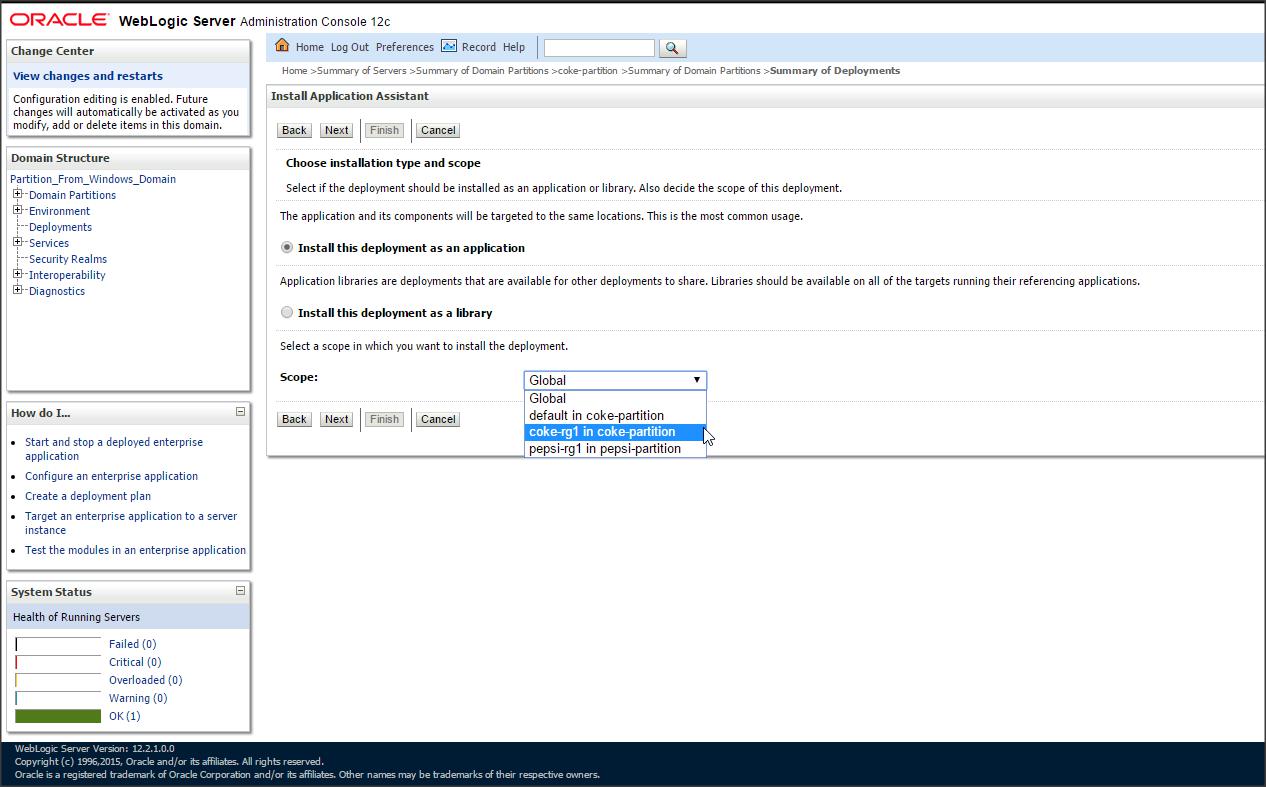Open the Scope dropdown showing Global
The height and width of the screenshot is (787, 1266).
615,380
